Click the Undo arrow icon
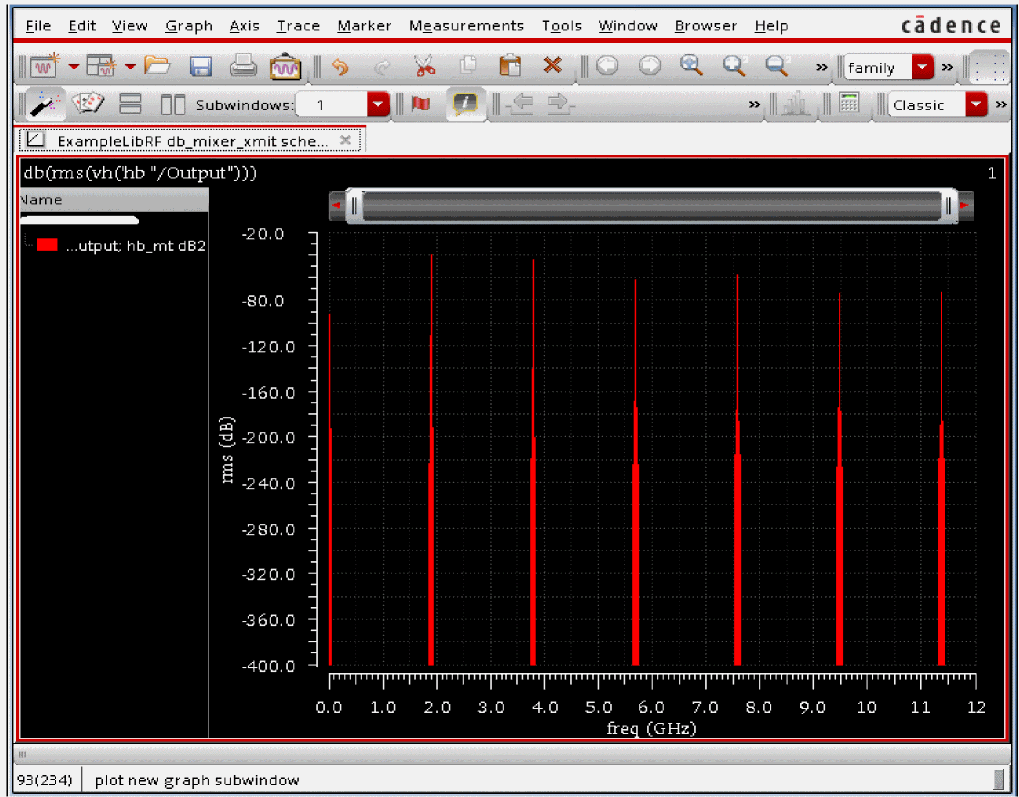The height and width of the screenshot is (797, 1019). click(x=340, y=67)
